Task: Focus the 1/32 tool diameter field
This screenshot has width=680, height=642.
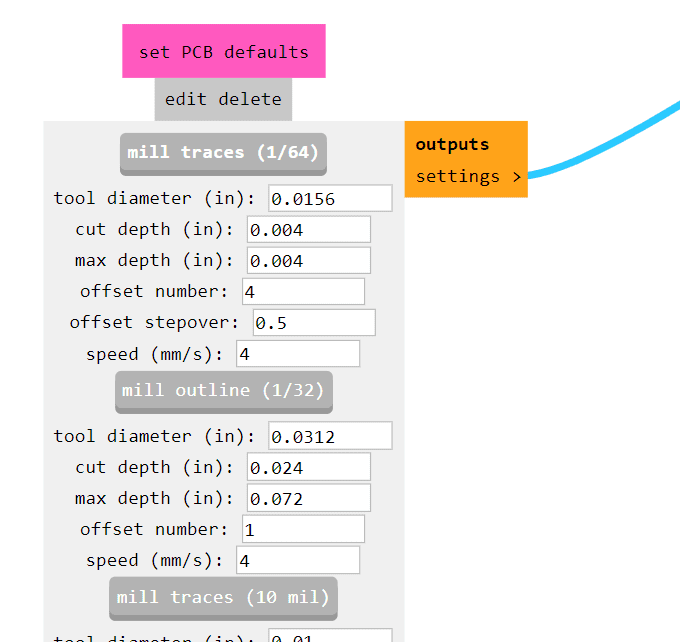Action: point(330,436)
